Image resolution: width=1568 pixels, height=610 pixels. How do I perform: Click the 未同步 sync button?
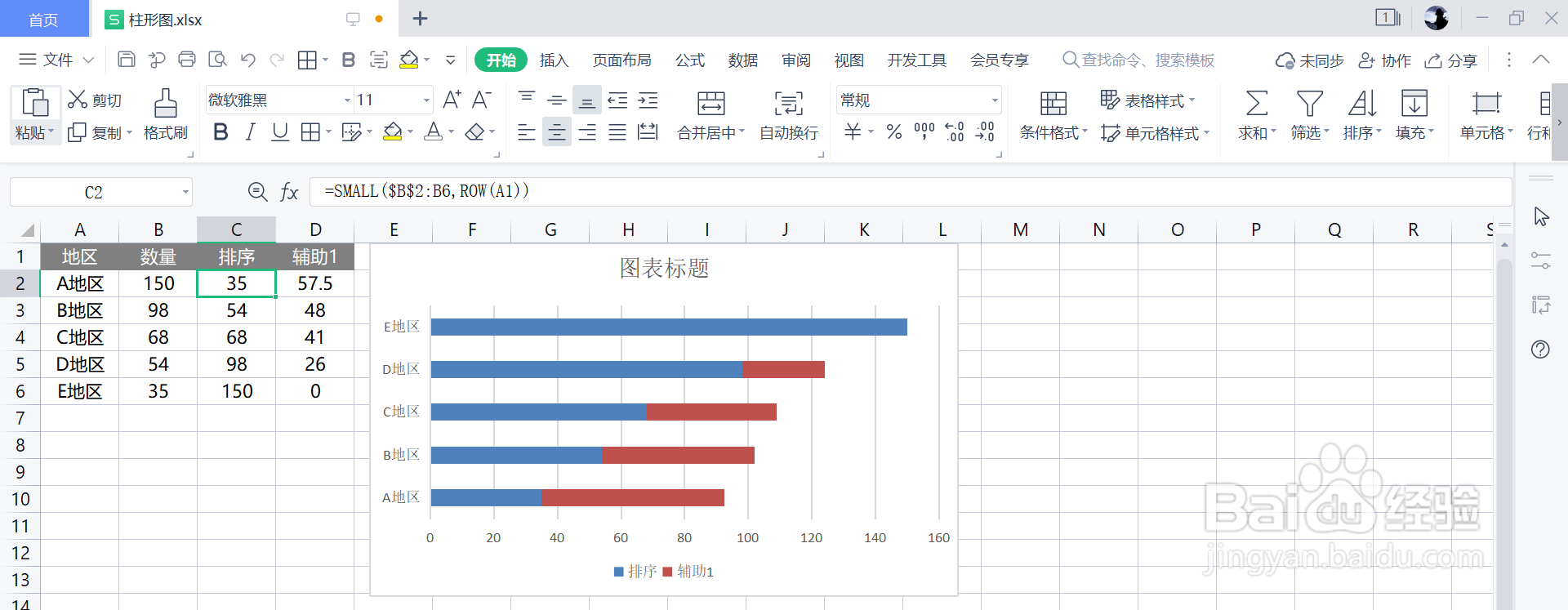tap(1310, 60)
